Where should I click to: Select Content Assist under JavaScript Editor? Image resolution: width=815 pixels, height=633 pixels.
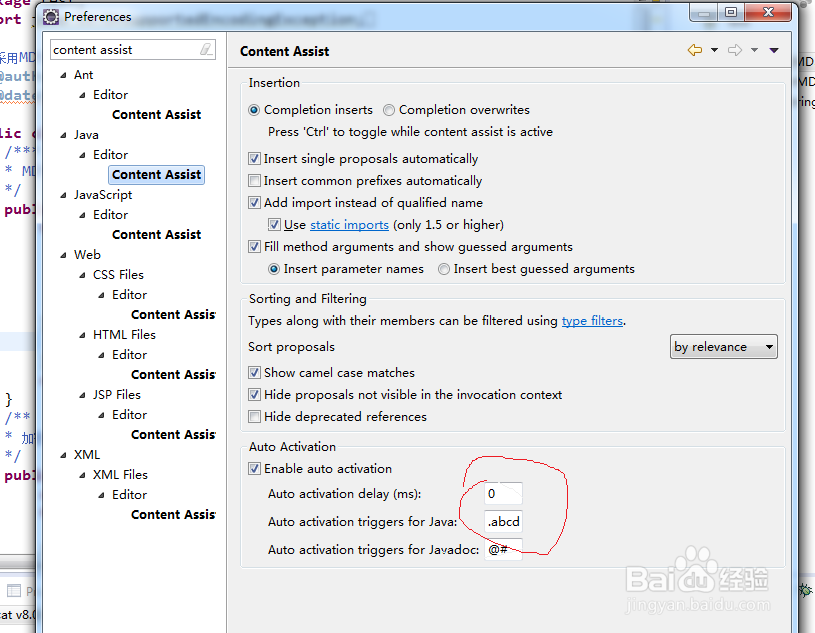pos(156,234)
